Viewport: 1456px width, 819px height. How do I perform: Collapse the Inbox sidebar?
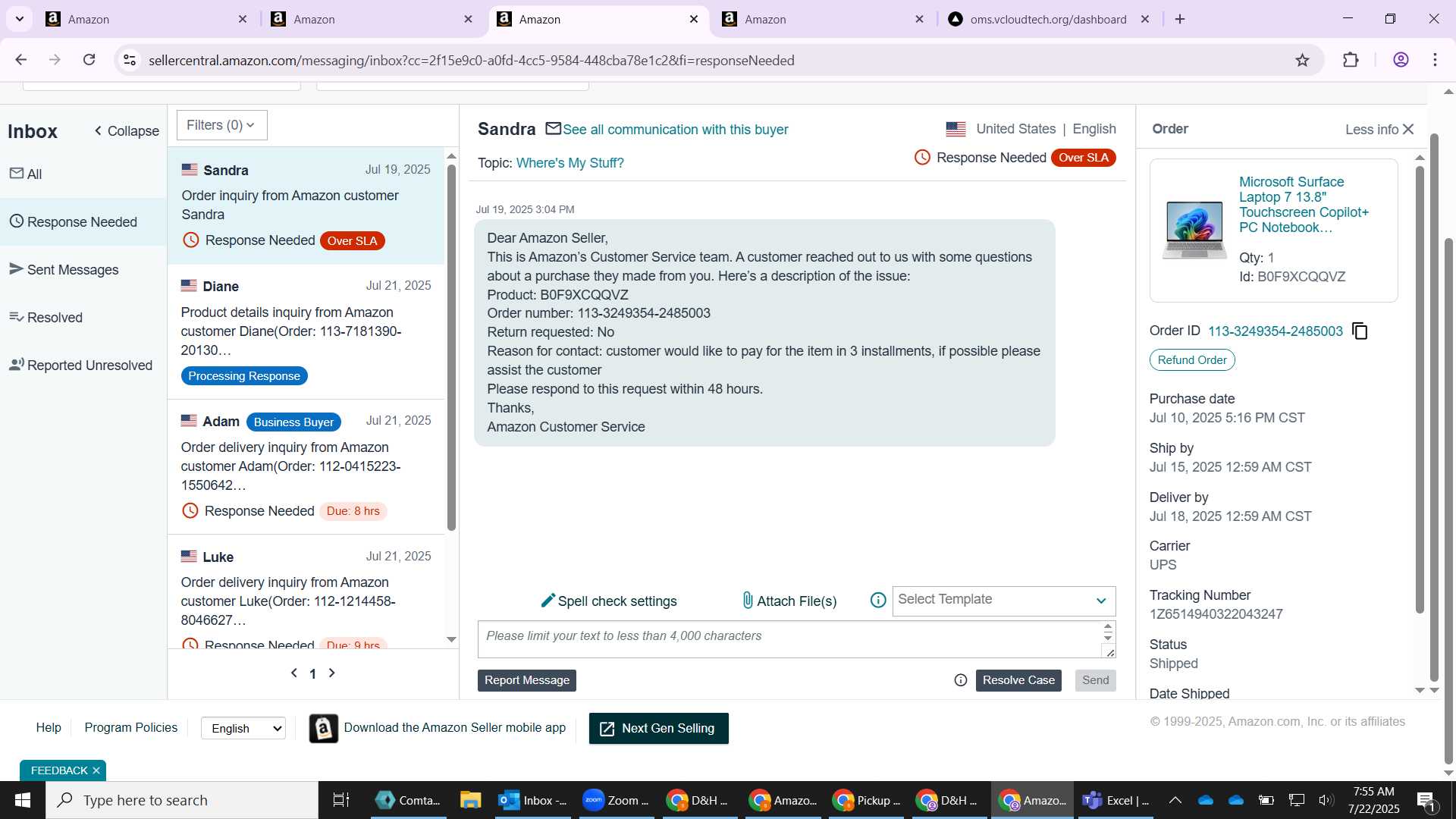[x=127, y=131]
